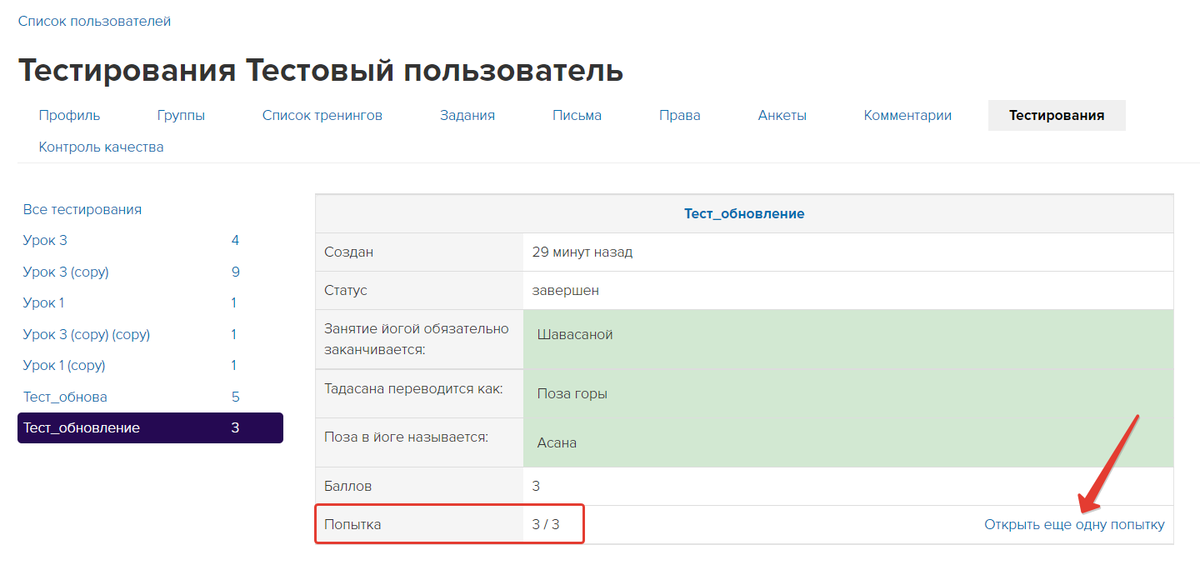Go to the Задания tab
This screenshot has height=565, width=1200.
tap(467, 115)
